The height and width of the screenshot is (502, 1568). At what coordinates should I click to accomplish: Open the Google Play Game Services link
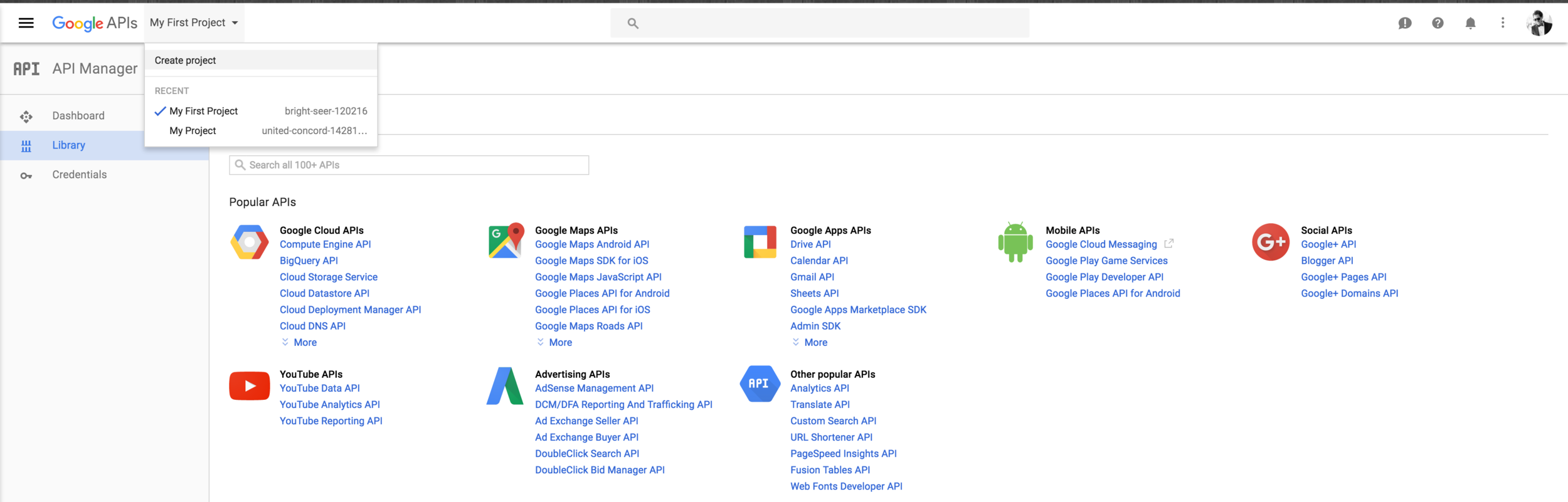(1107, 261)
